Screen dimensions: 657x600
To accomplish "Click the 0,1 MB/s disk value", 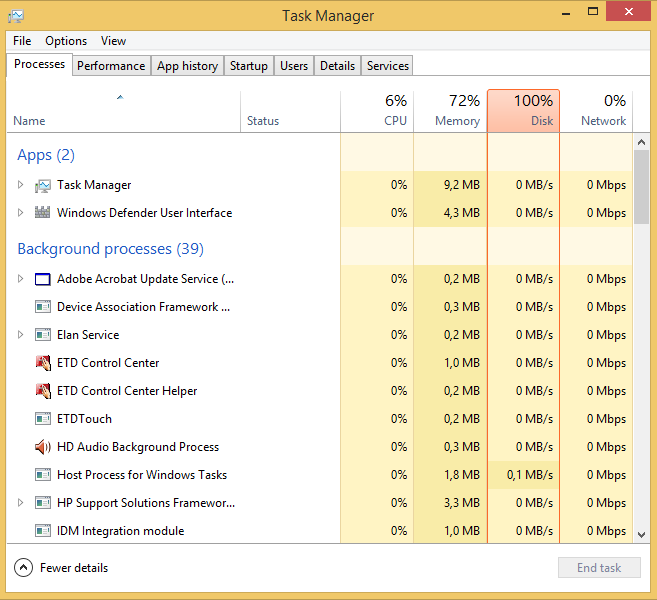I will pos(530,475).
